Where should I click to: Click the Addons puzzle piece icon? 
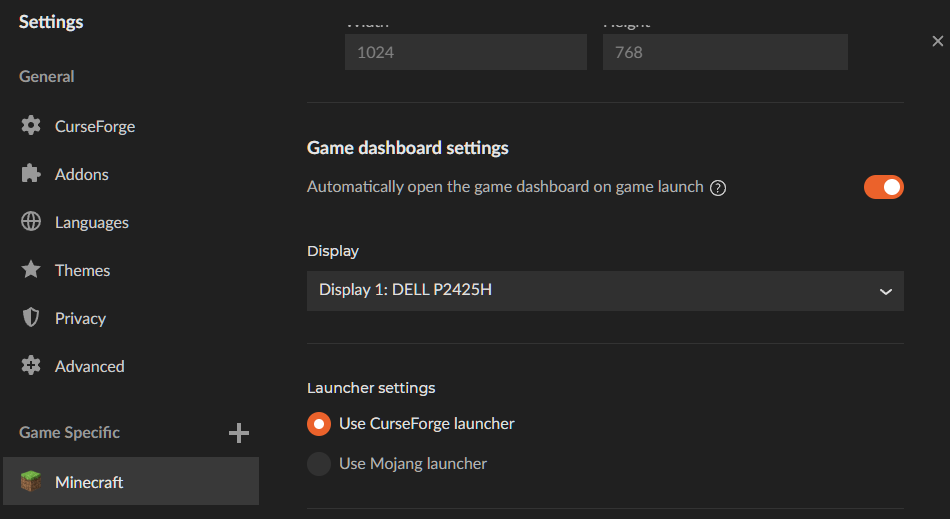[x=31, y=174]
